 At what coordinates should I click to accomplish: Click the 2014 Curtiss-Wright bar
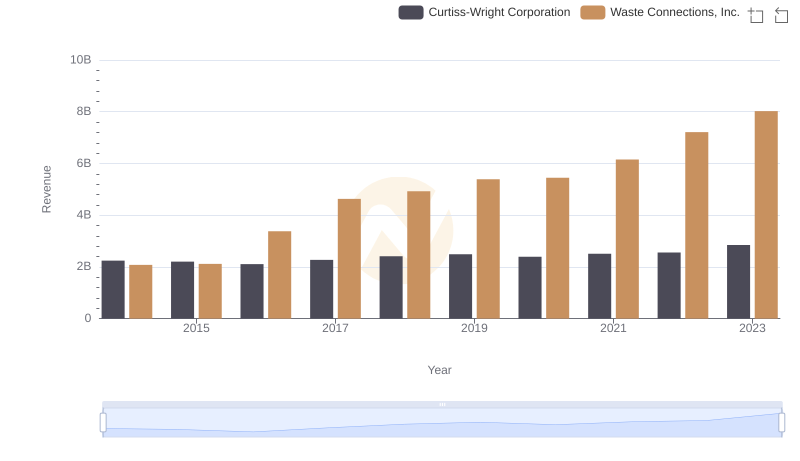click(113, 290)
